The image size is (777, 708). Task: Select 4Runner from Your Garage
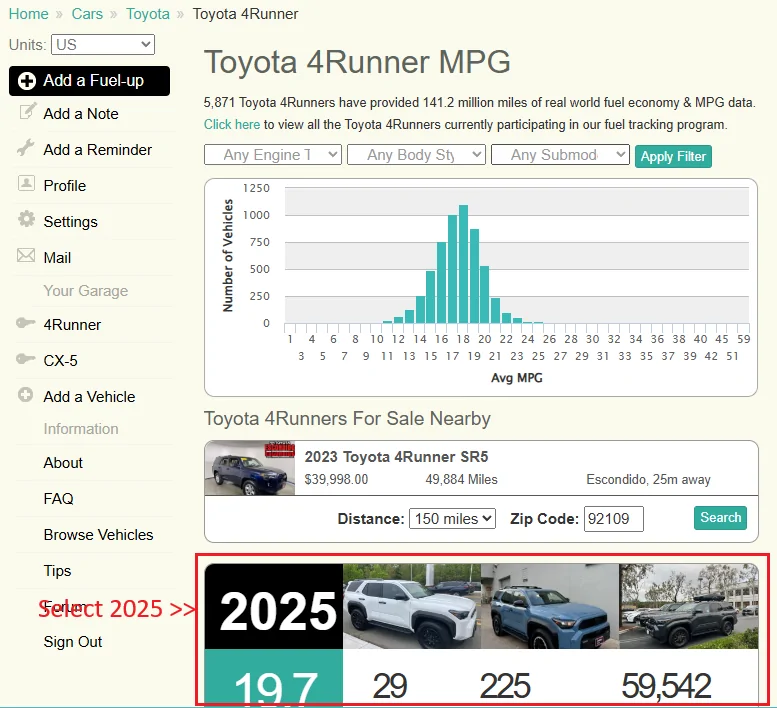72,325
